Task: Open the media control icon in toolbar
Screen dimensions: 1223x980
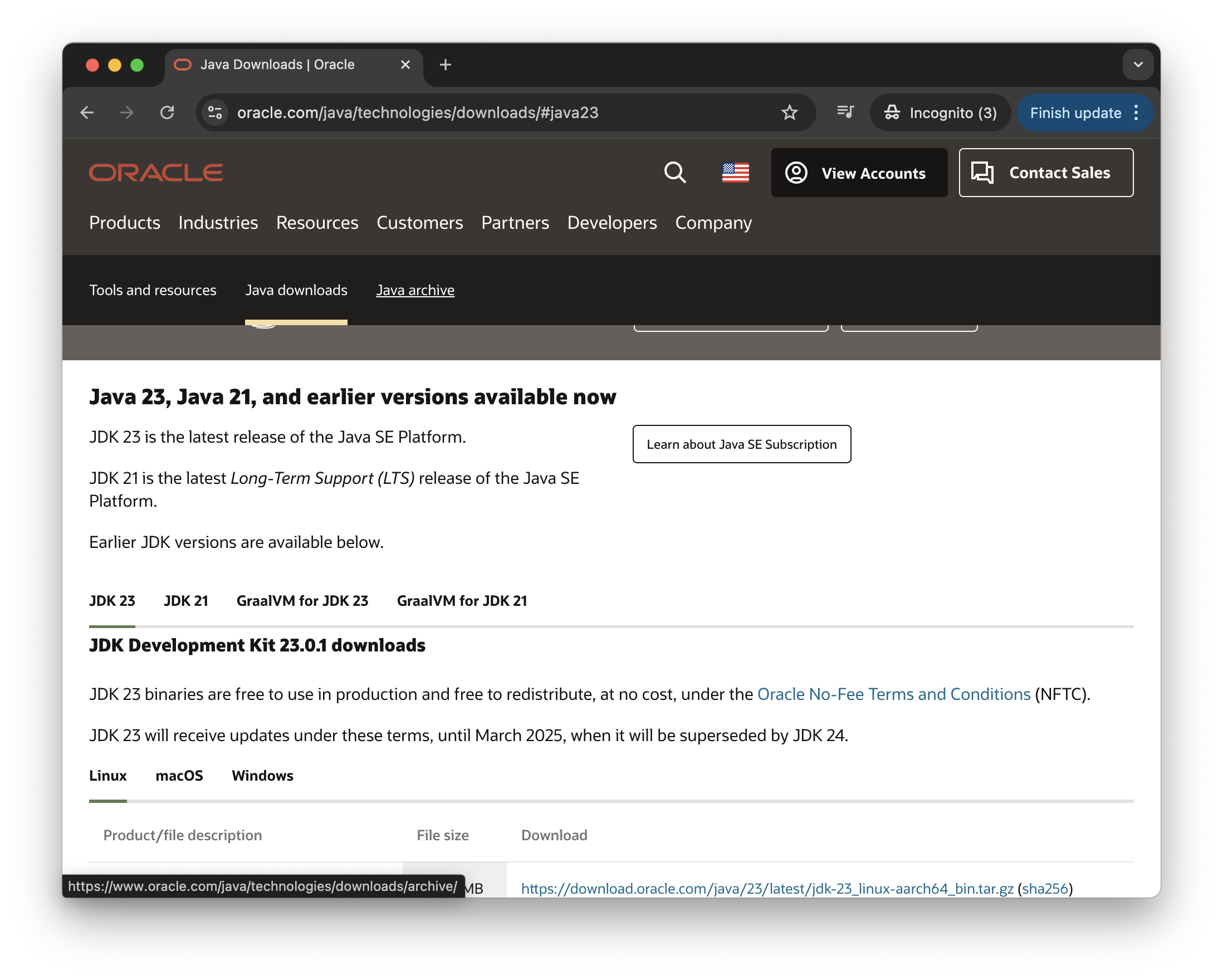Action: coord(845,112)
